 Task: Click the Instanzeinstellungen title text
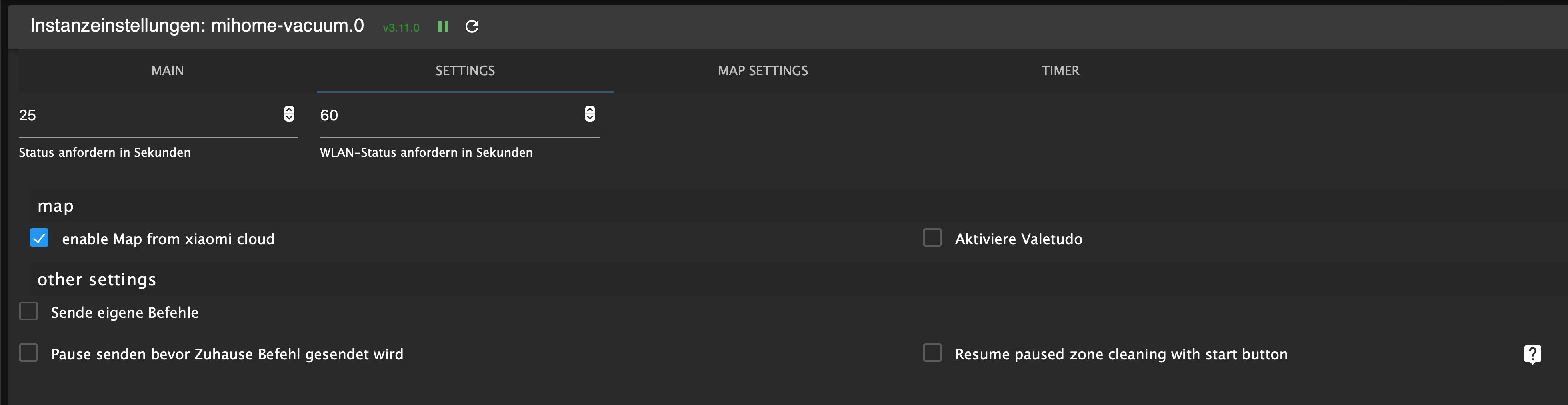click(197, 26)
